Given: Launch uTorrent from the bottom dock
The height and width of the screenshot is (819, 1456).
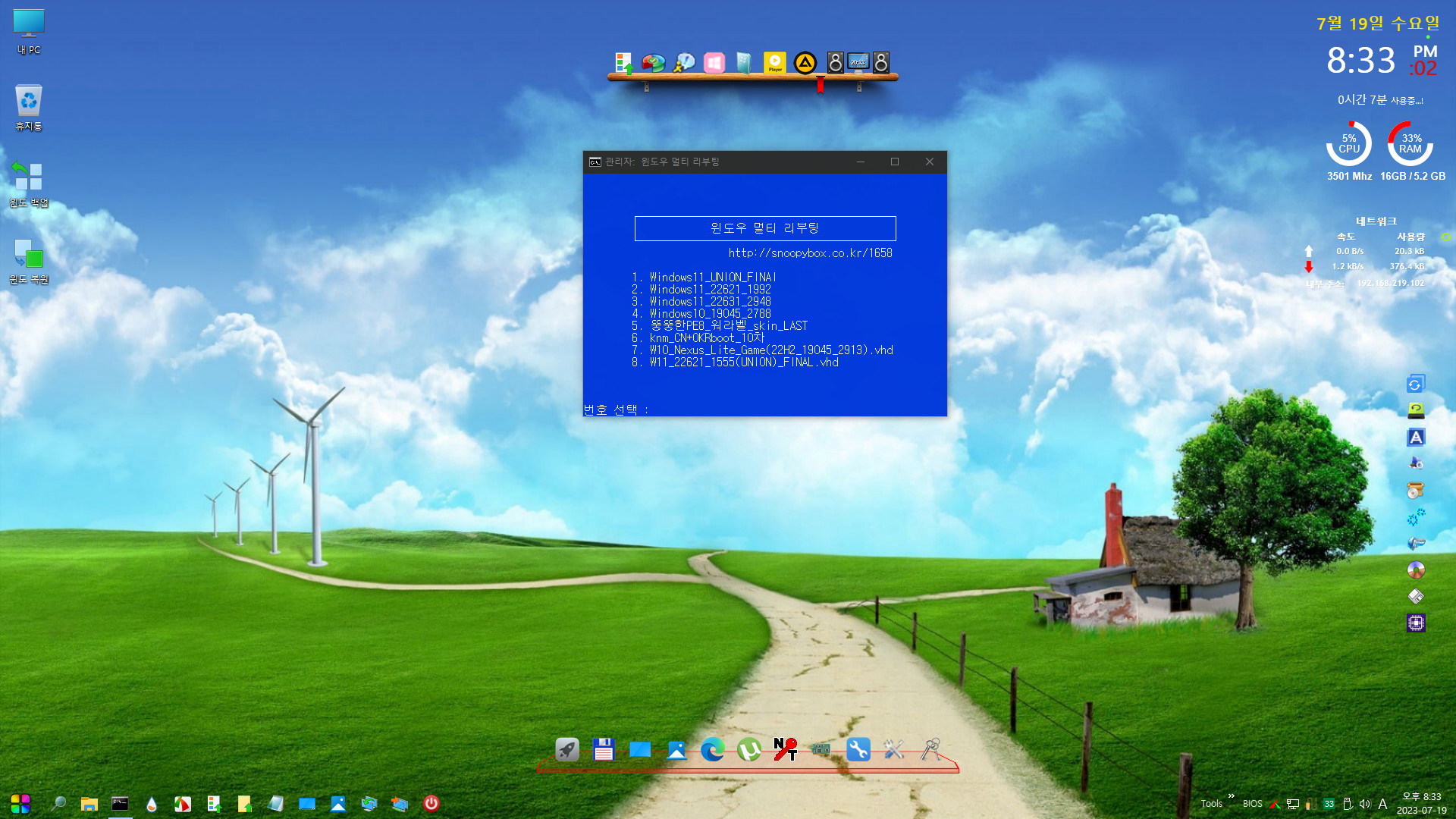Looking at the screenshot, I should pos(749,750).
